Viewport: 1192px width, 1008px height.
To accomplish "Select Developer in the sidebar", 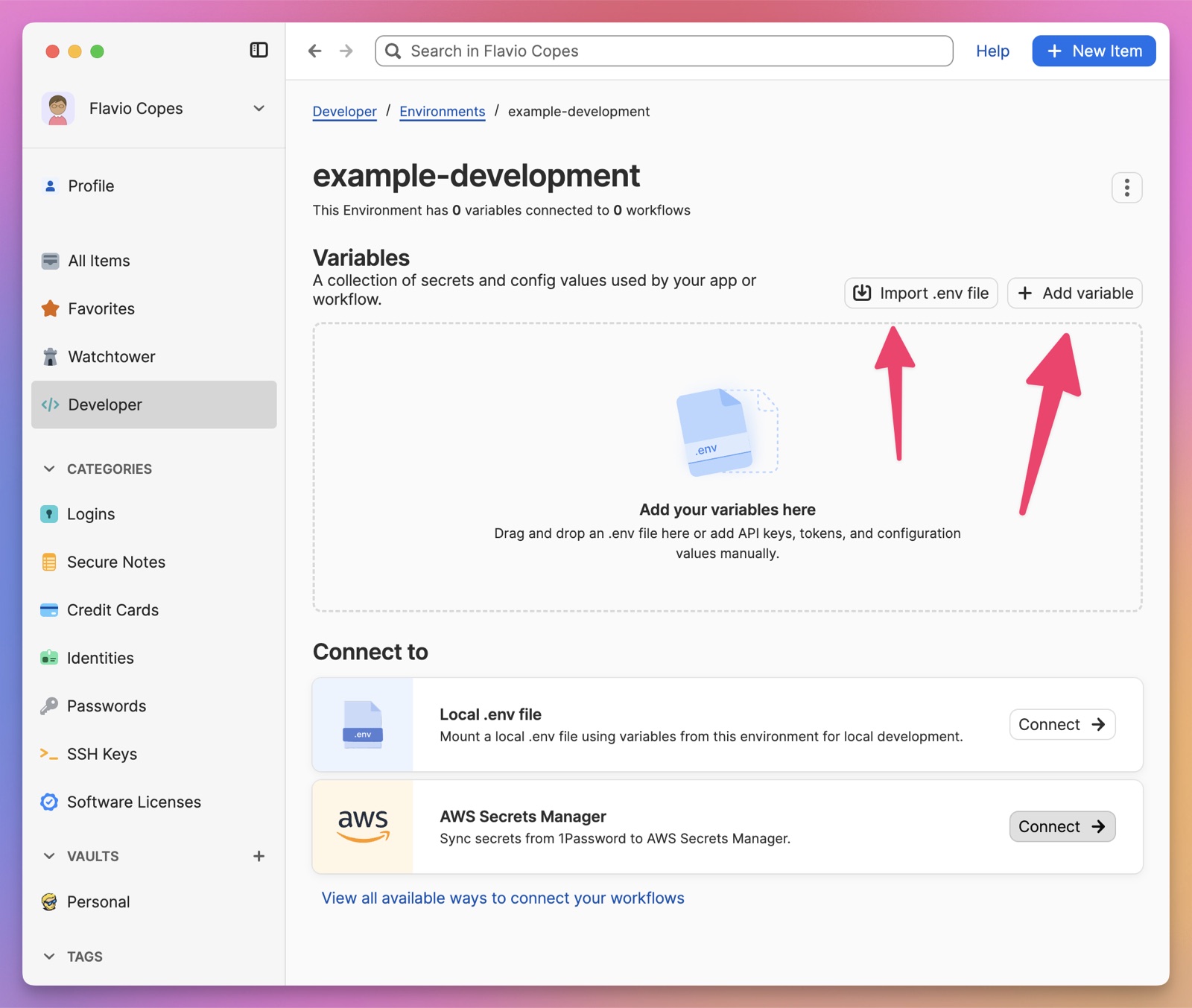I will (154, 405).
